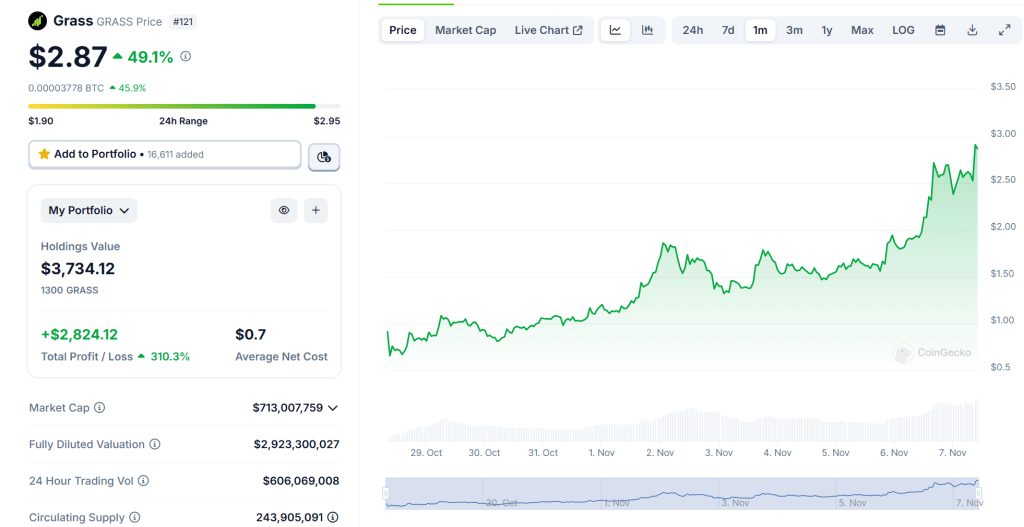Click the star icon in Add to Portfolio
This screenshot has height=527, width=1024.
coord(44,154)
